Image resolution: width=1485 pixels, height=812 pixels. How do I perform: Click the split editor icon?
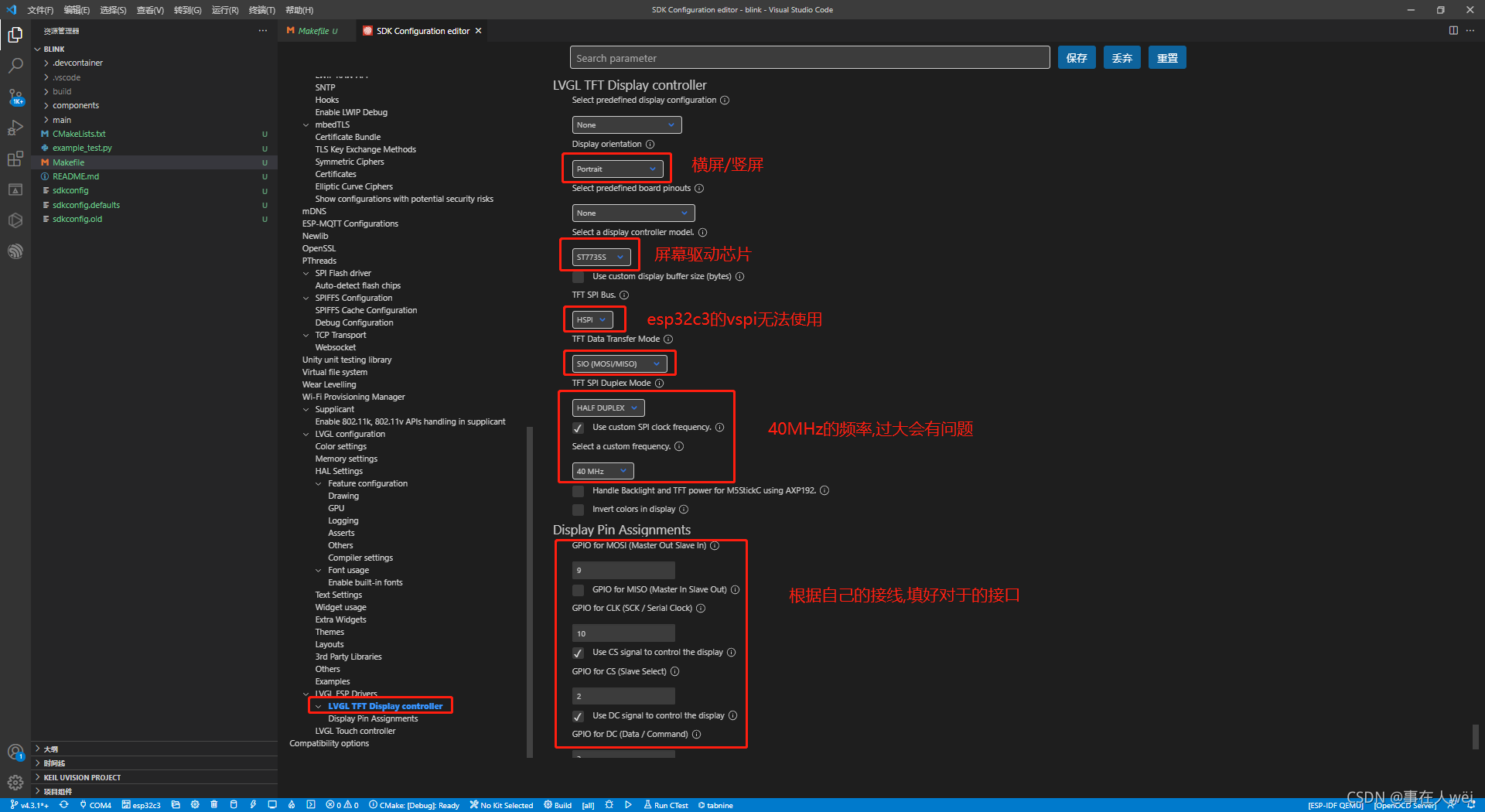1453,31
